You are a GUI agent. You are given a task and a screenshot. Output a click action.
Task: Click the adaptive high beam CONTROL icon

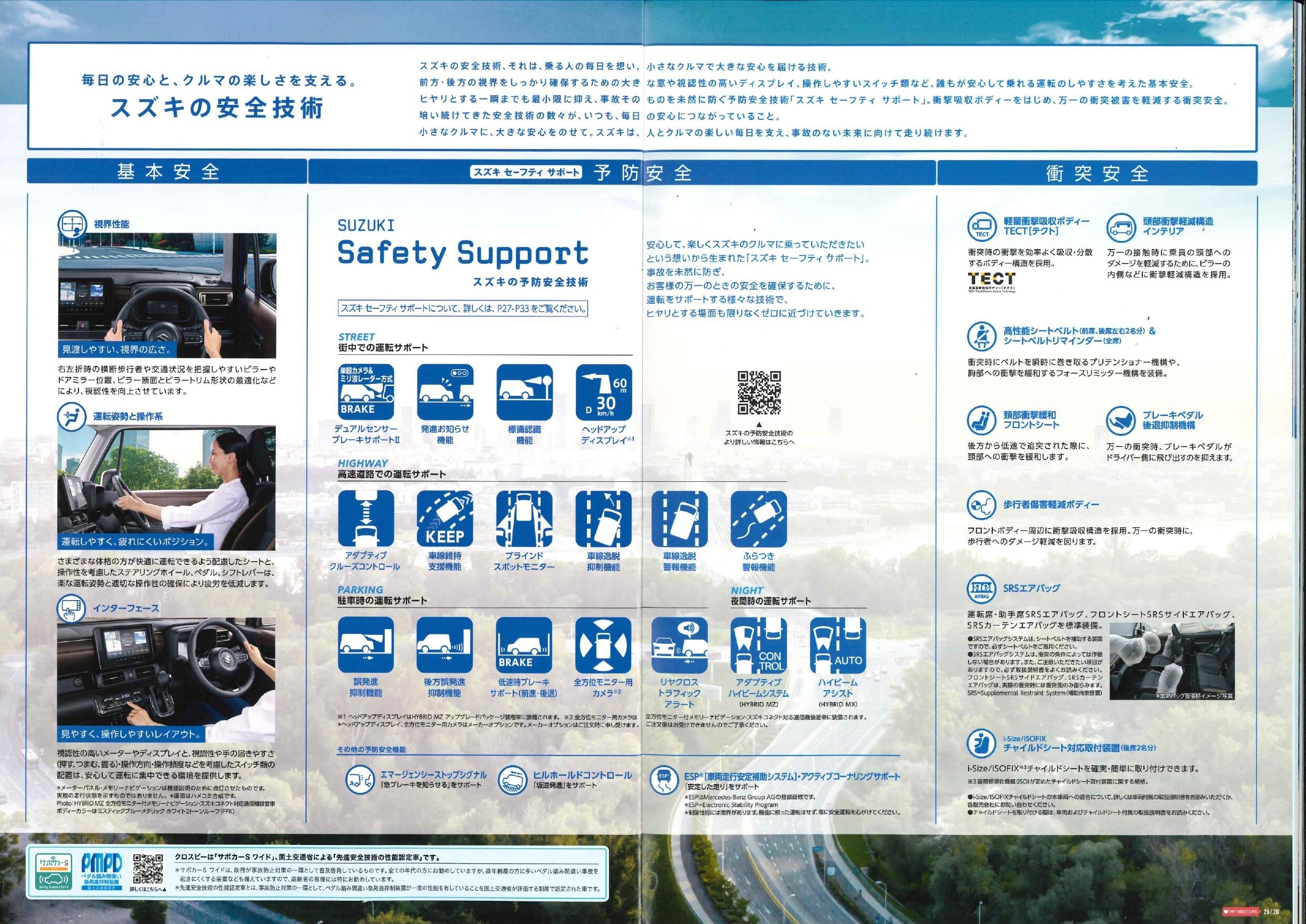[x=759, y=645]
